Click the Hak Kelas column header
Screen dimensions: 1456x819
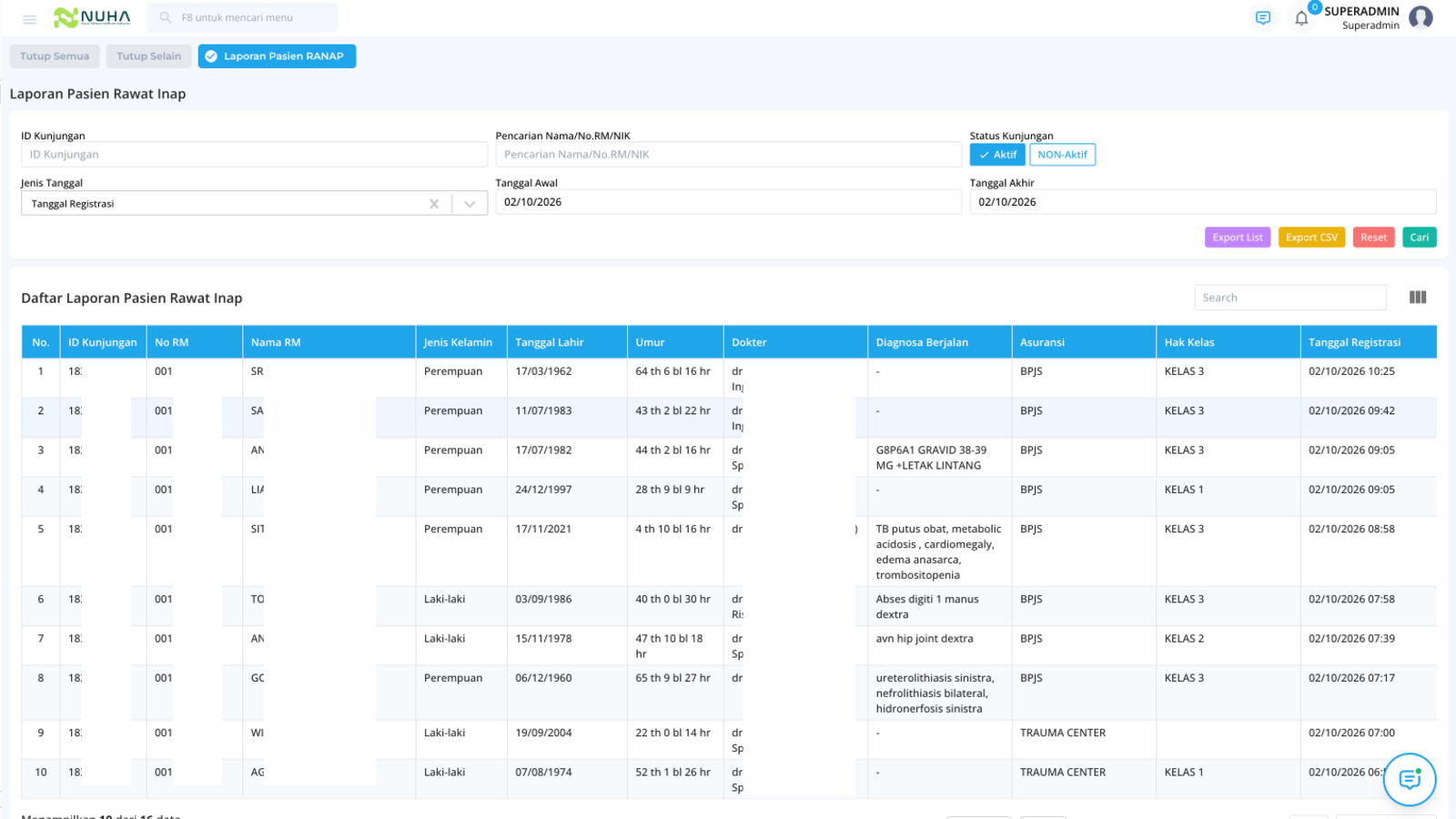(x=1228, y=342)
